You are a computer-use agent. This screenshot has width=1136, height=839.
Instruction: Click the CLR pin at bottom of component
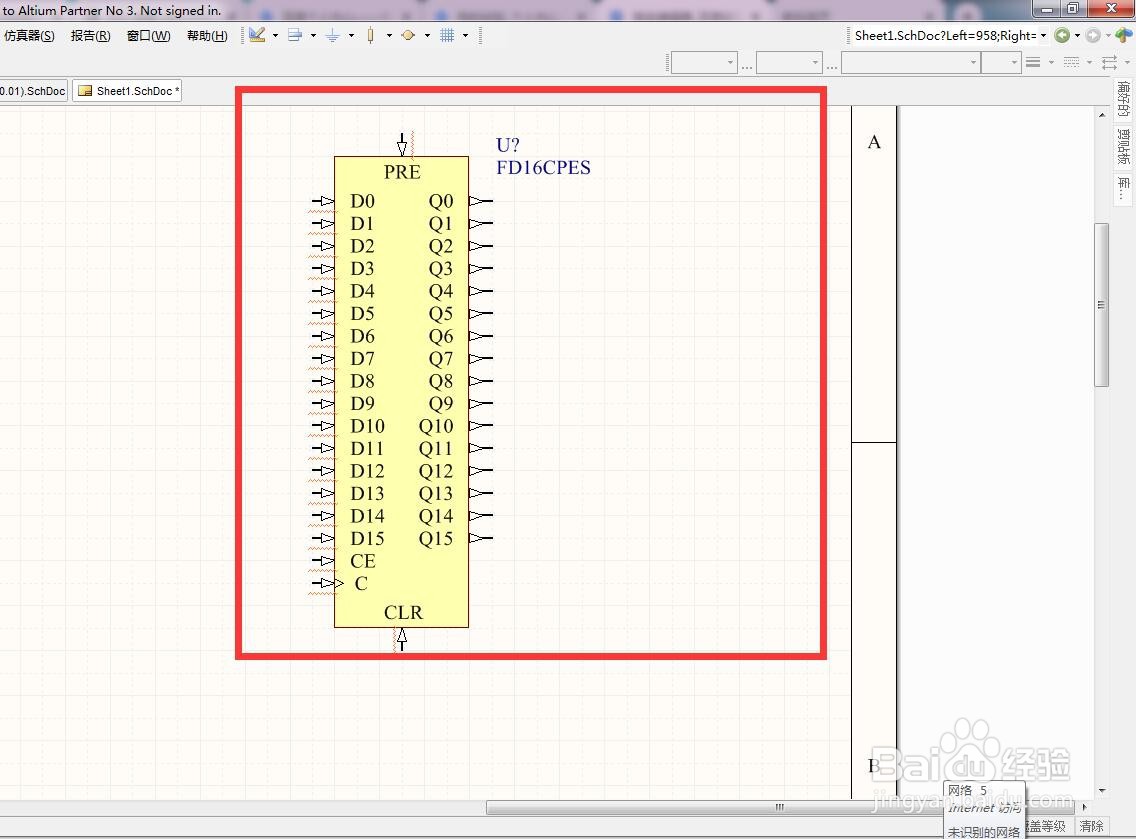[x=401, y=639]
